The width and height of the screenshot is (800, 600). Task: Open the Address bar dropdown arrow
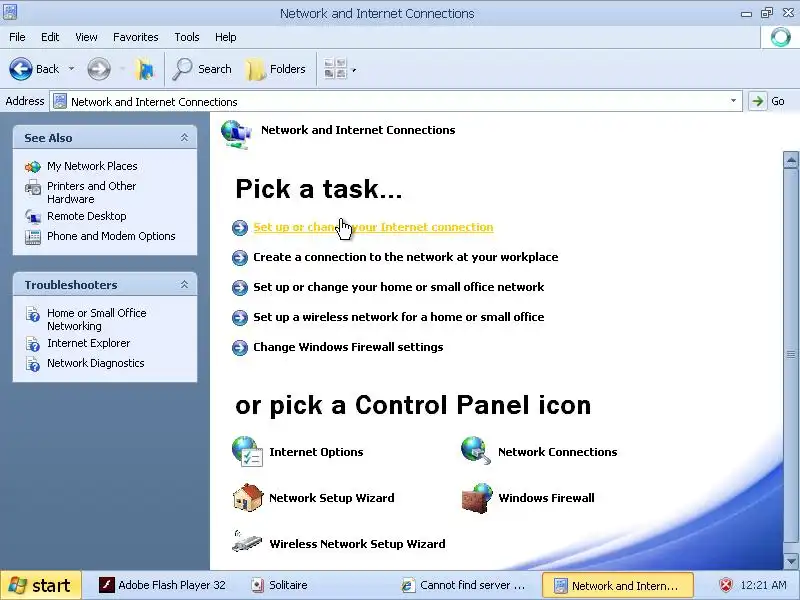click(x=733, y=101)
